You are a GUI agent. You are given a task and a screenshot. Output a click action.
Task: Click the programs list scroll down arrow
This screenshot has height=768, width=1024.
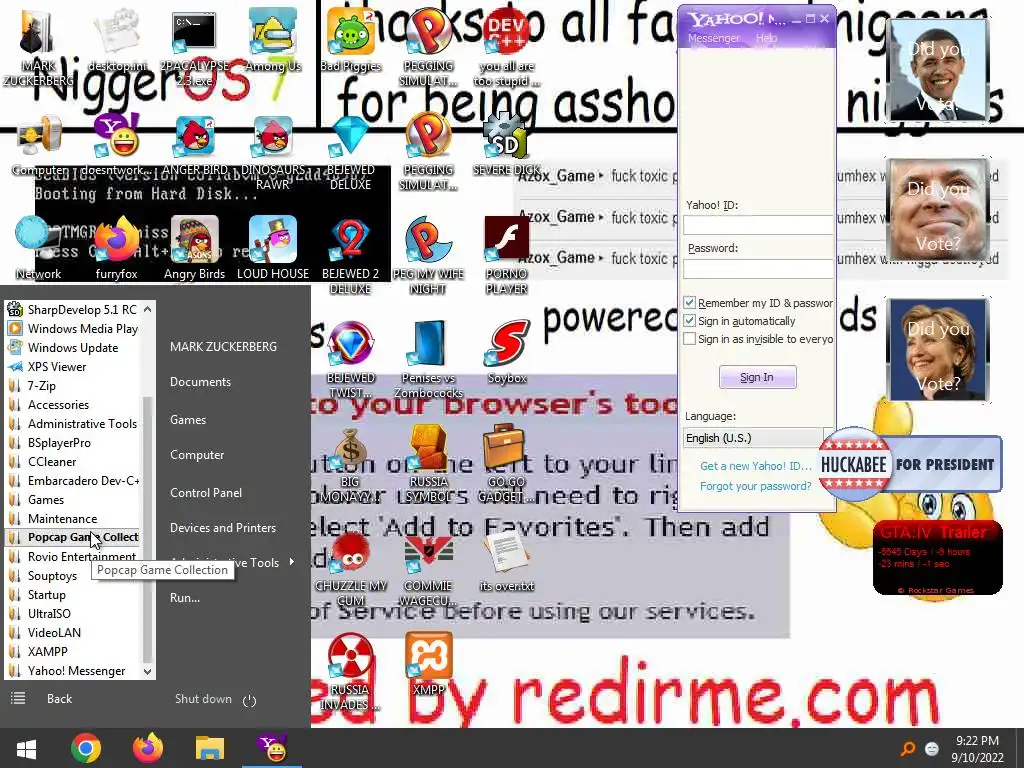[148, 671]
